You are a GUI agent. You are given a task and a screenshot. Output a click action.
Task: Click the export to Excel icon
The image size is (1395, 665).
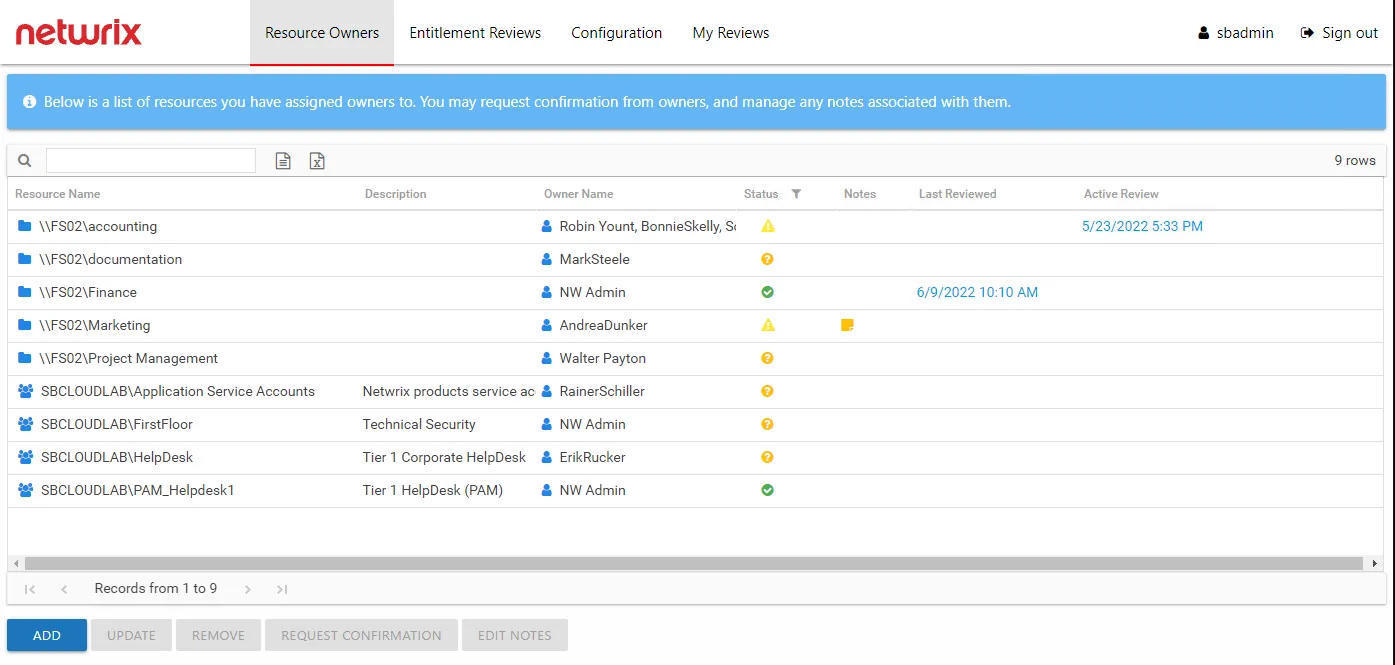[317, 160]
